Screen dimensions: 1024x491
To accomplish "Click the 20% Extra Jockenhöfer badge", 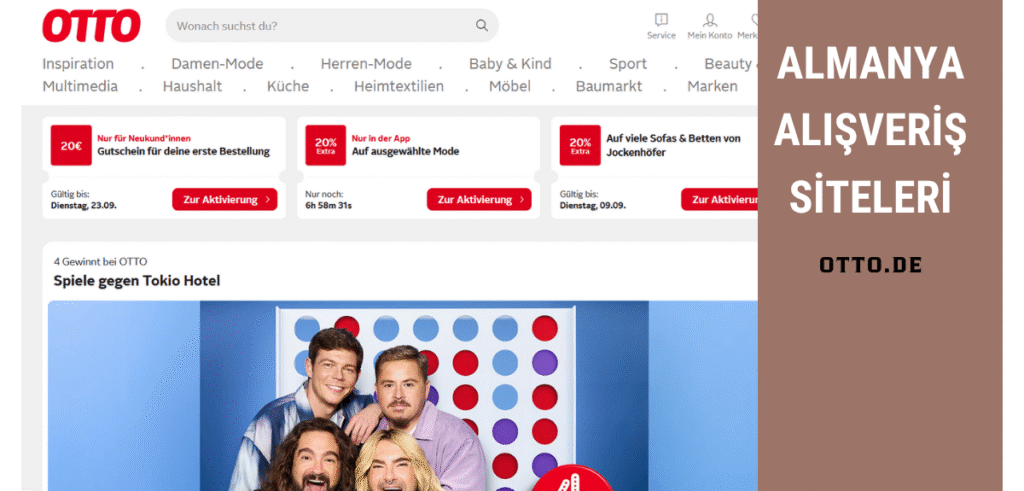I will 579,146.
